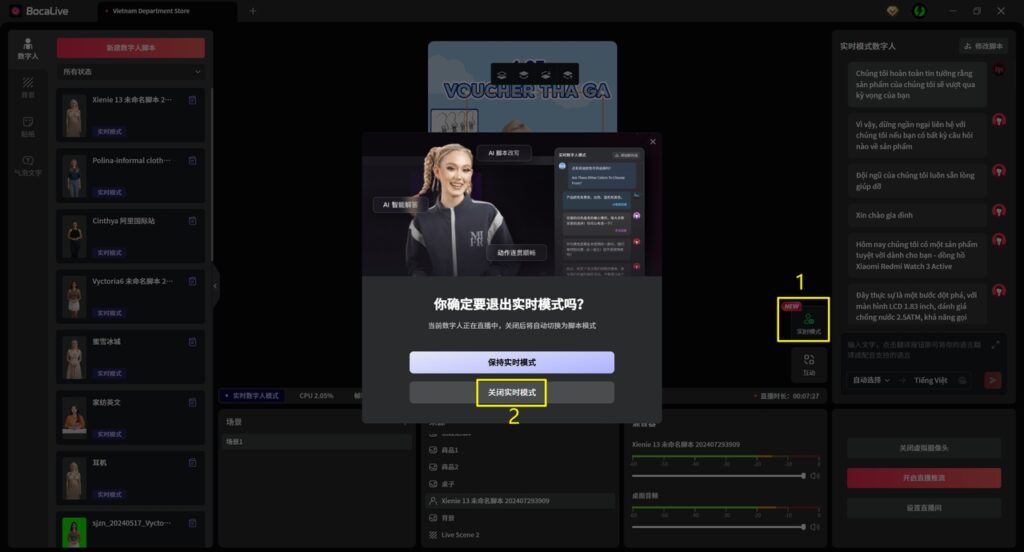Click the text input field in chat panel

[x=914, y=349]
